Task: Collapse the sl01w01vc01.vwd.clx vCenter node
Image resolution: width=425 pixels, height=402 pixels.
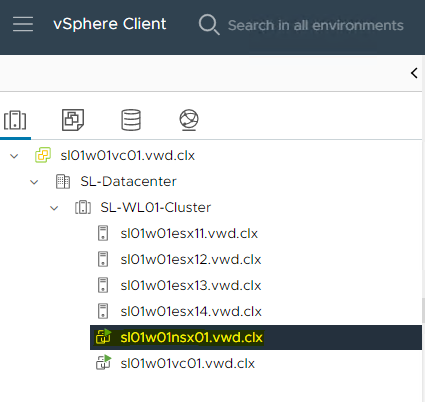Action: (14, 156)
